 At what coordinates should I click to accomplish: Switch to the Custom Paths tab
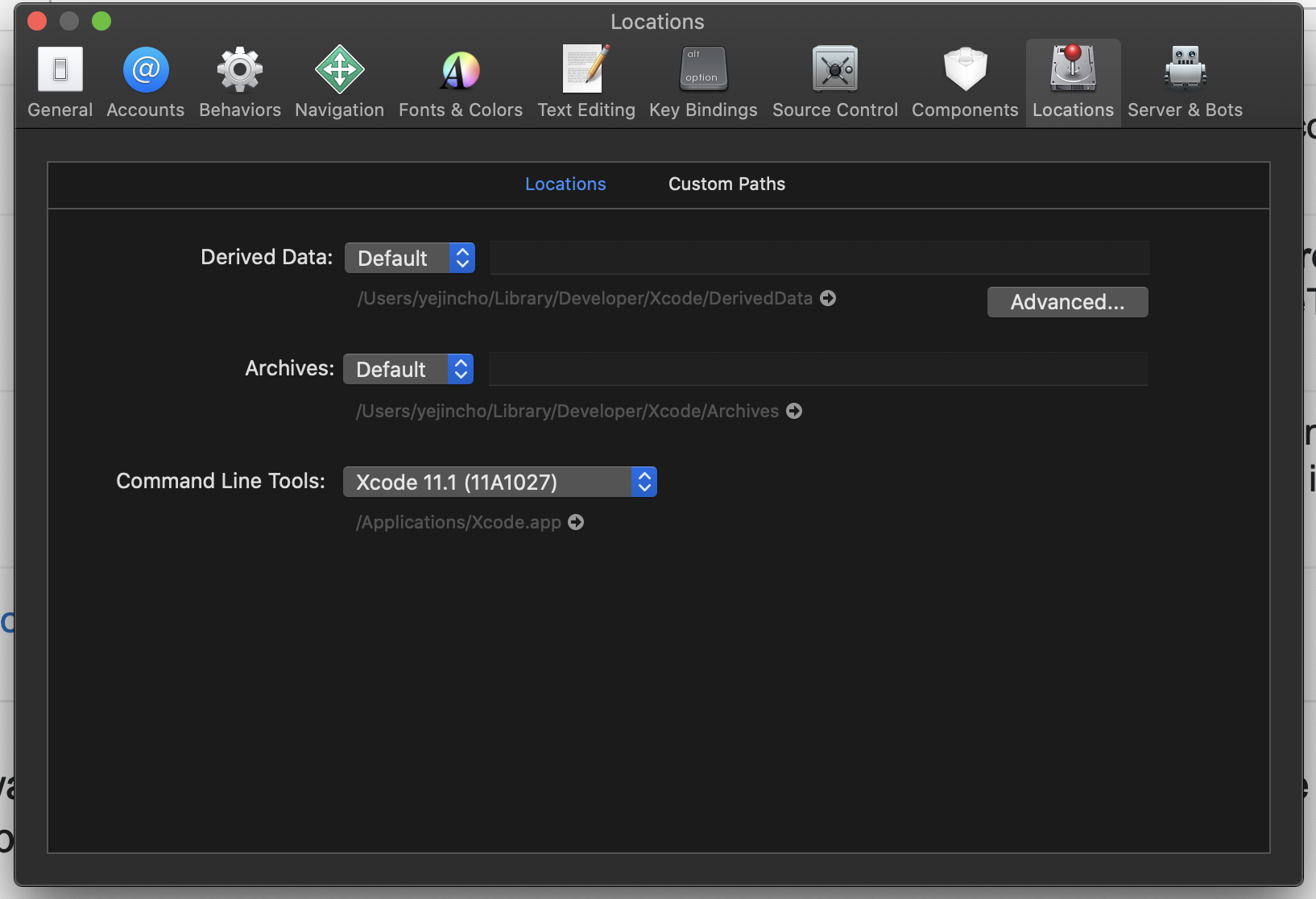pos(726,184)
